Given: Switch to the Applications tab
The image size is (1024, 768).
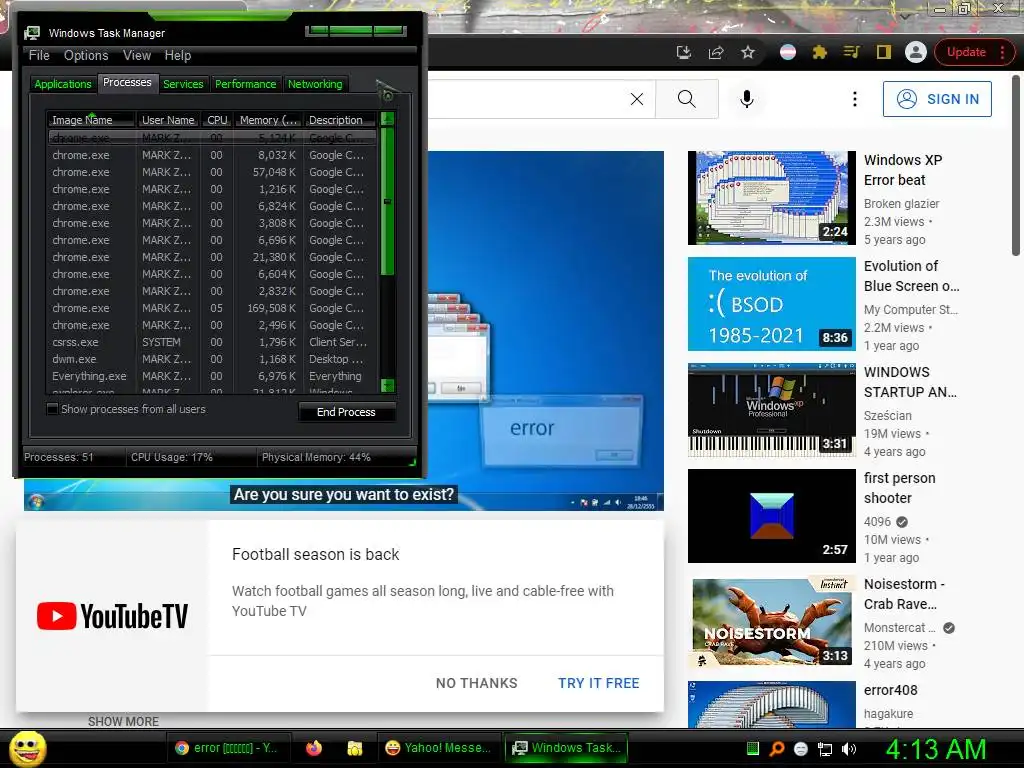Looking at the screenshot, I should 63,84.
